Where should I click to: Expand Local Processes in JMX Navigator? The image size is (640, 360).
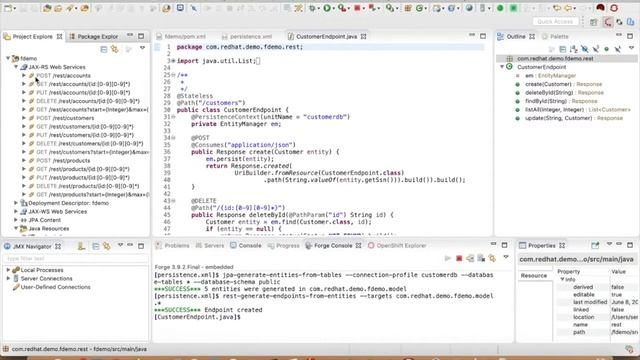(8, 270)
